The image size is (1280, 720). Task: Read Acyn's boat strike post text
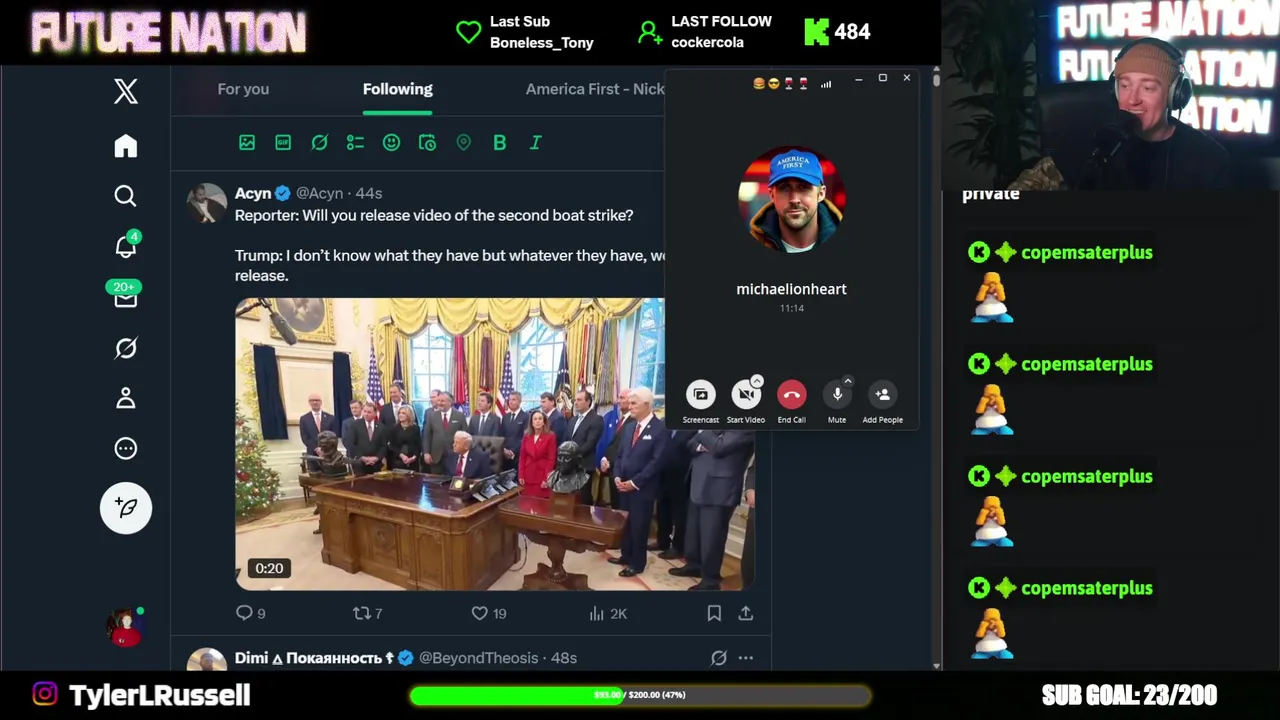(450, 245)
